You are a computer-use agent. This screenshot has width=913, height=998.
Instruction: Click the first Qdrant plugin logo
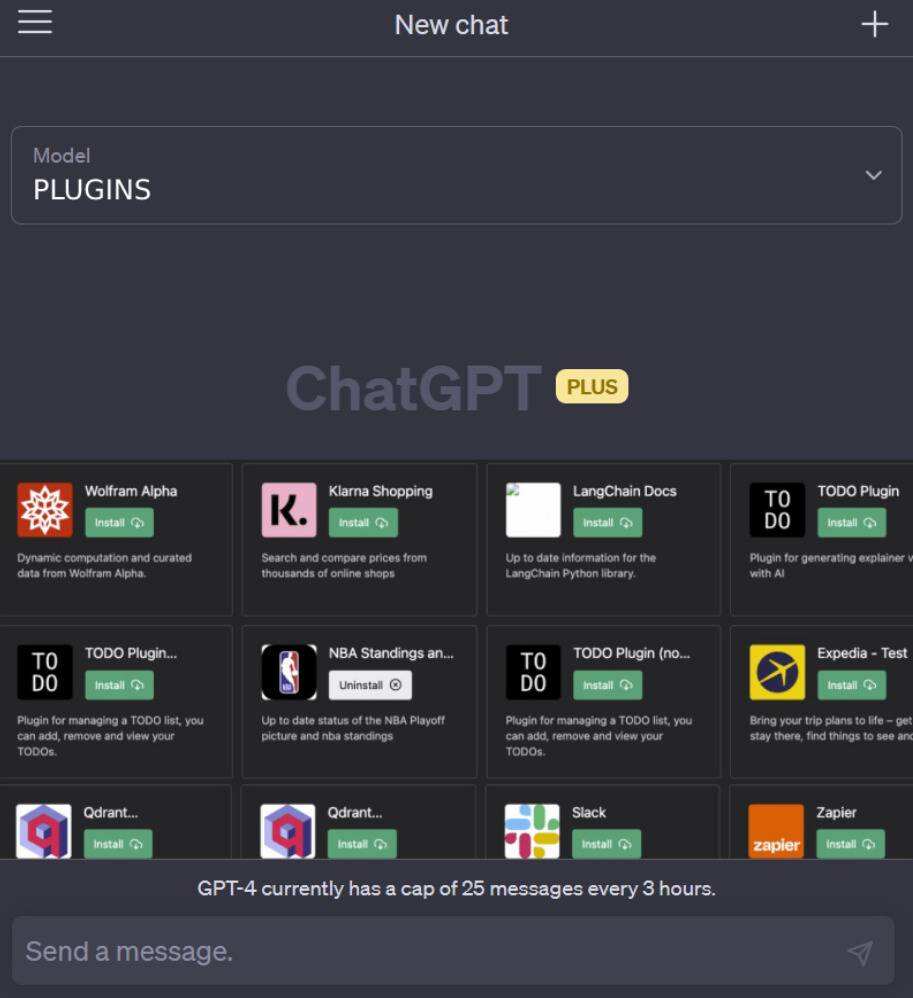coord(43,831)
